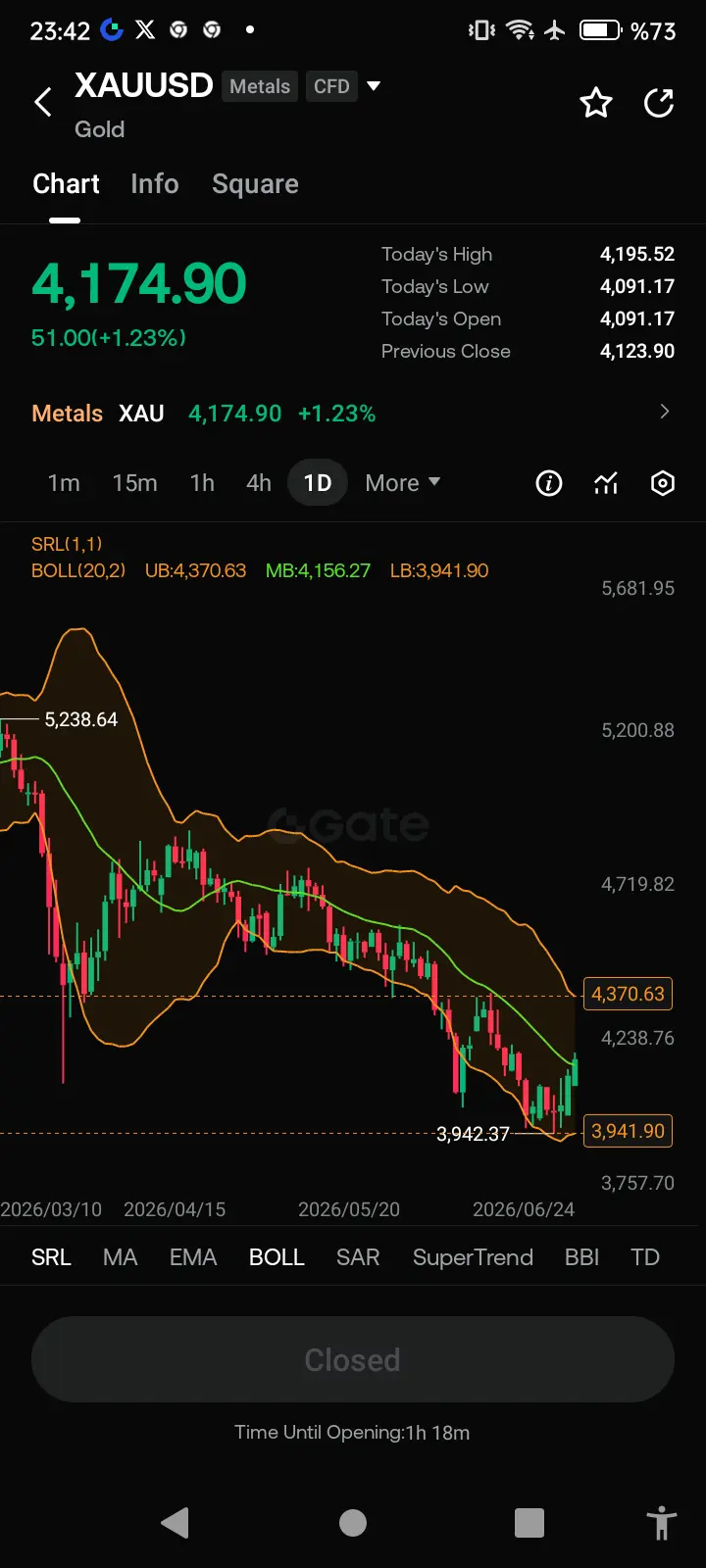Tap the 3,942.37 low marker label
The width and height of the screenshot is (706, 1568).
473,1134
